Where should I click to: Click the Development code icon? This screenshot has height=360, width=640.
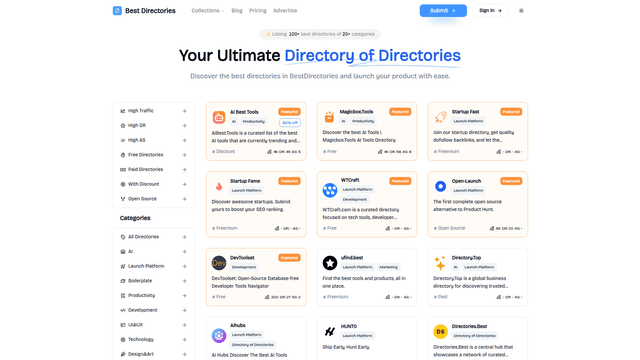[122, 310]
